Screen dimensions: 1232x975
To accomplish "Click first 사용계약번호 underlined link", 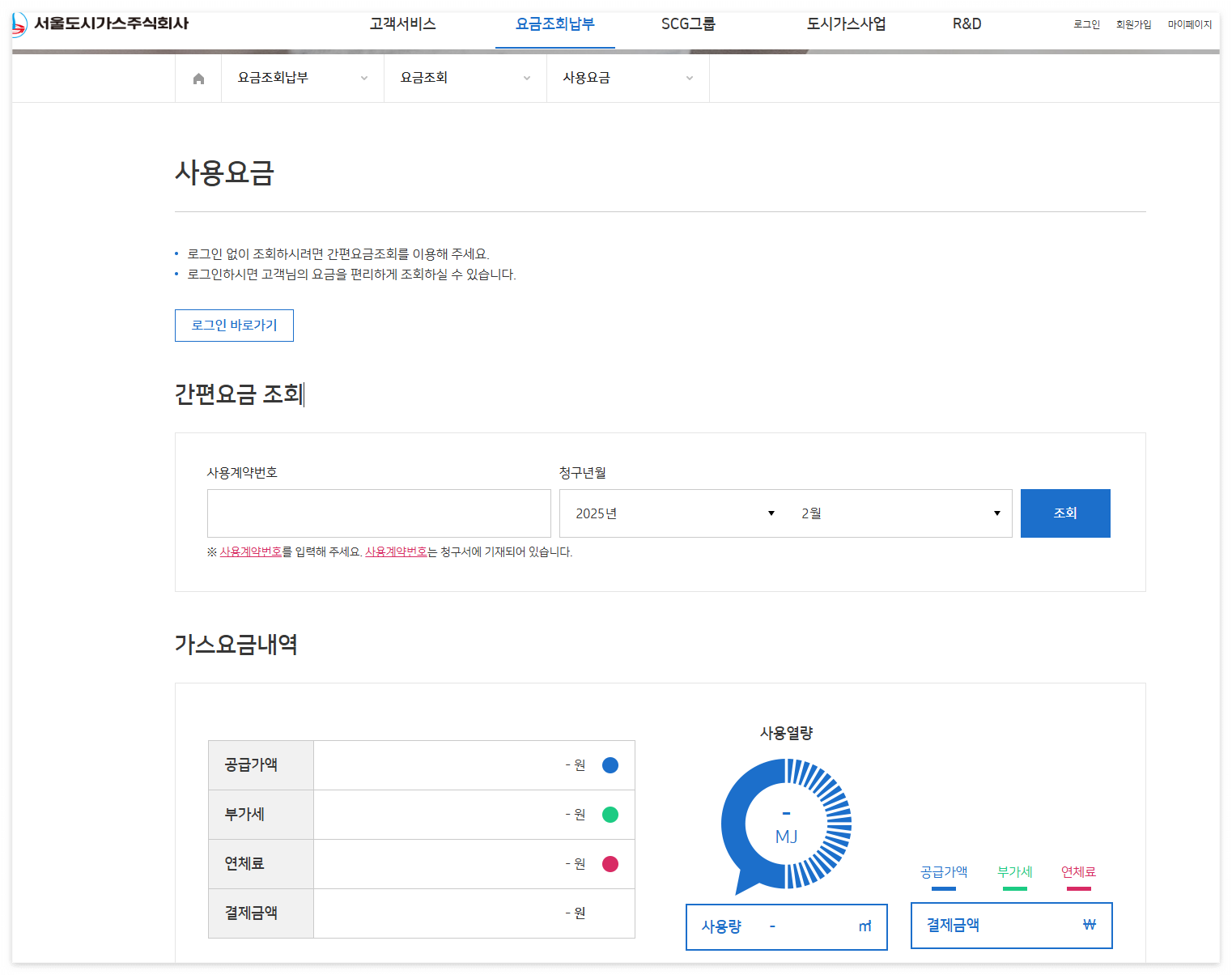I will (251, 552).
